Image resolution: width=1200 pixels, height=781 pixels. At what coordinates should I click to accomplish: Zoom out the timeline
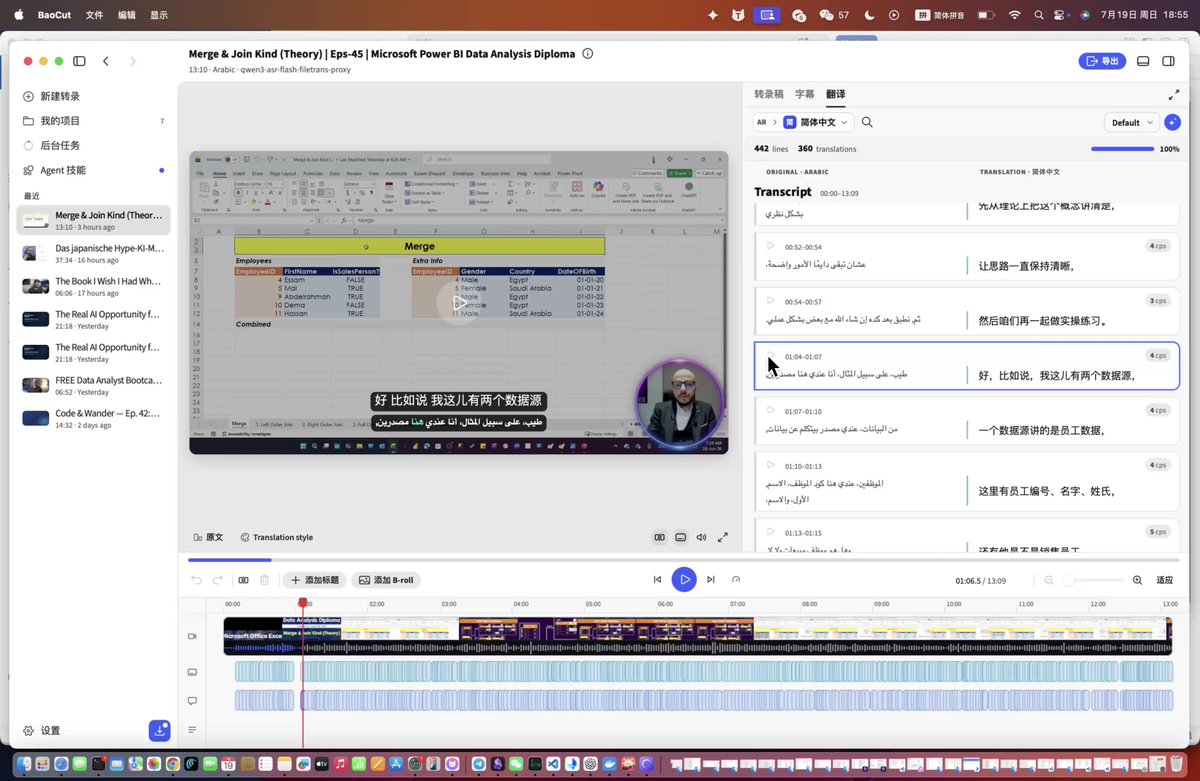point(1049,580)
